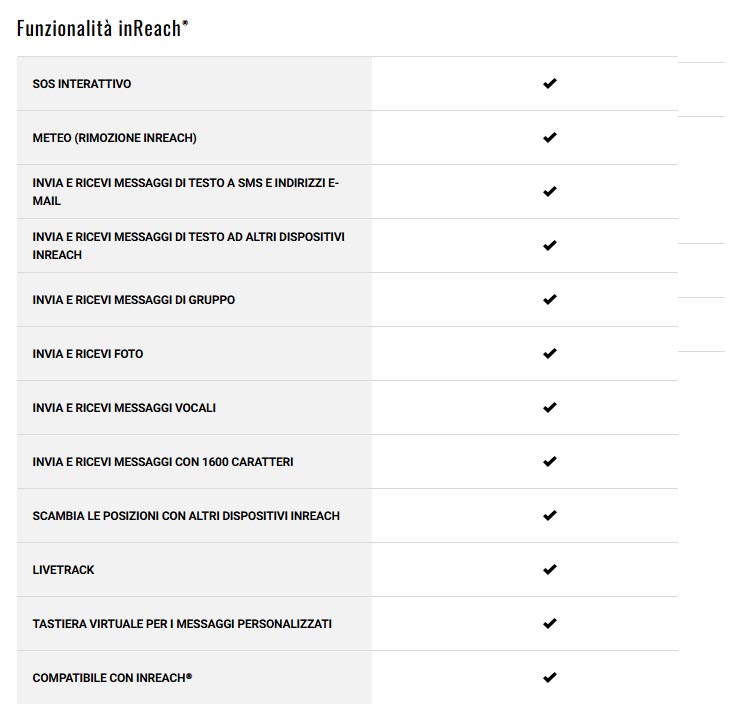Click checkmark for altri dispositivi inReach messages
This screenshot has width=733, height=717.
pyautogui.click(x=549, y=246)
